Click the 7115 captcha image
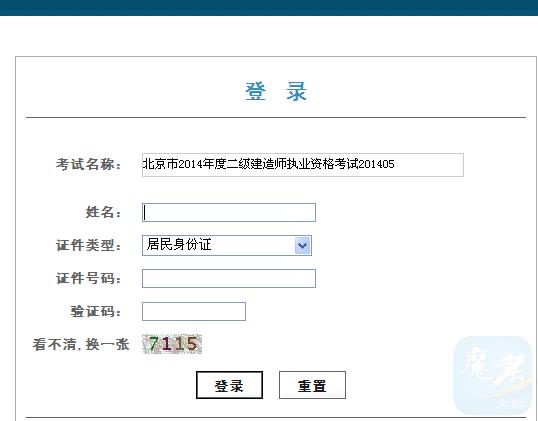The width and height of the screenshot is (538, 421). point(172,344)
